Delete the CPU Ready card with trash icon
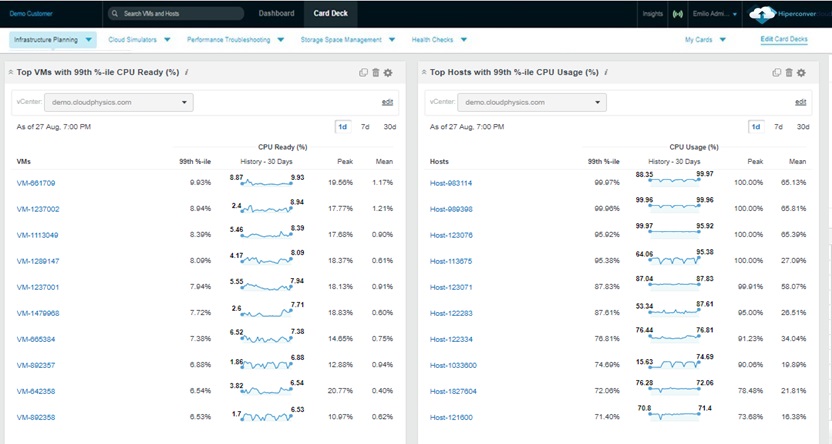 (375, 73)
